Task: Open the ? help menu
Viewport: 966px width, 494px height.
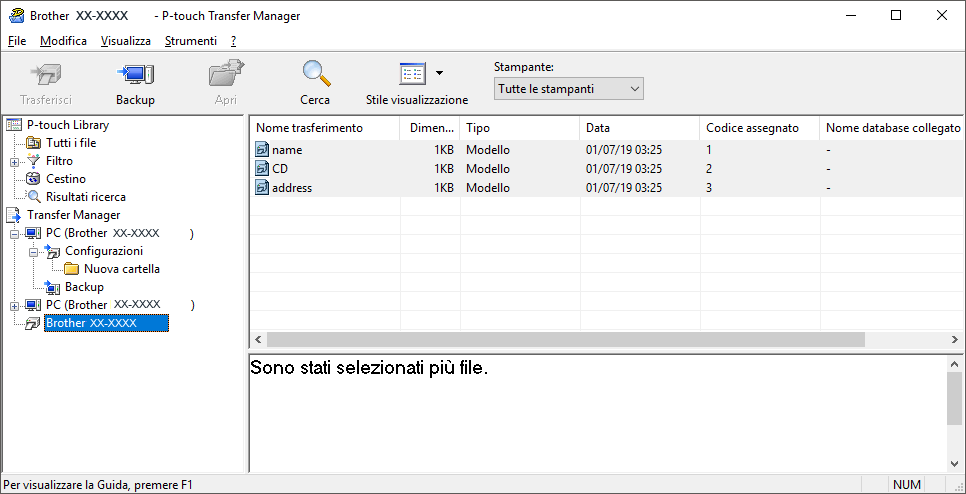Action: (233, 41)
